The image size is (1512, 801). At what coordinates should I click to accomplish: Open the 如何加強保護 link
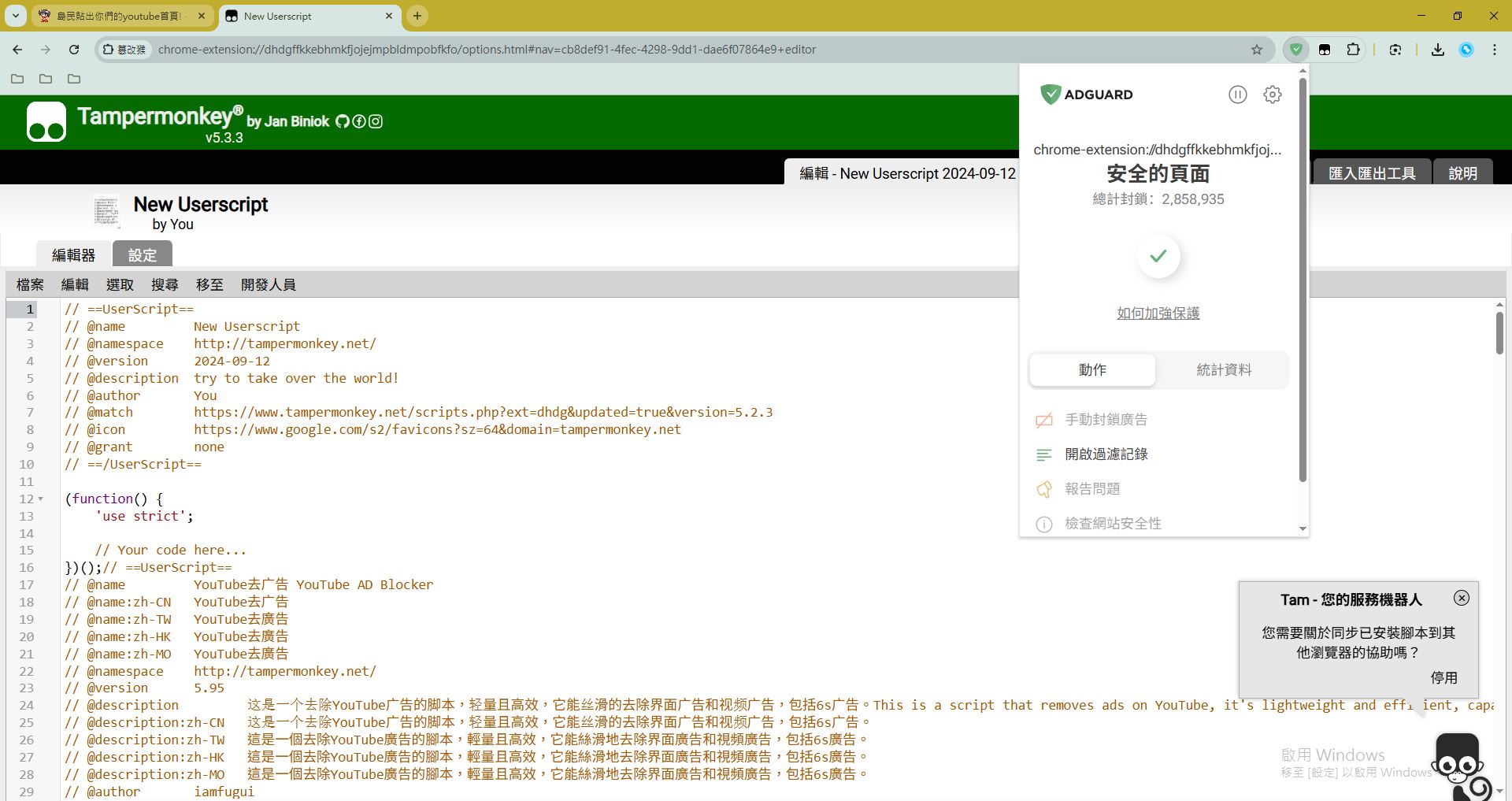(x=1158, y=313)
